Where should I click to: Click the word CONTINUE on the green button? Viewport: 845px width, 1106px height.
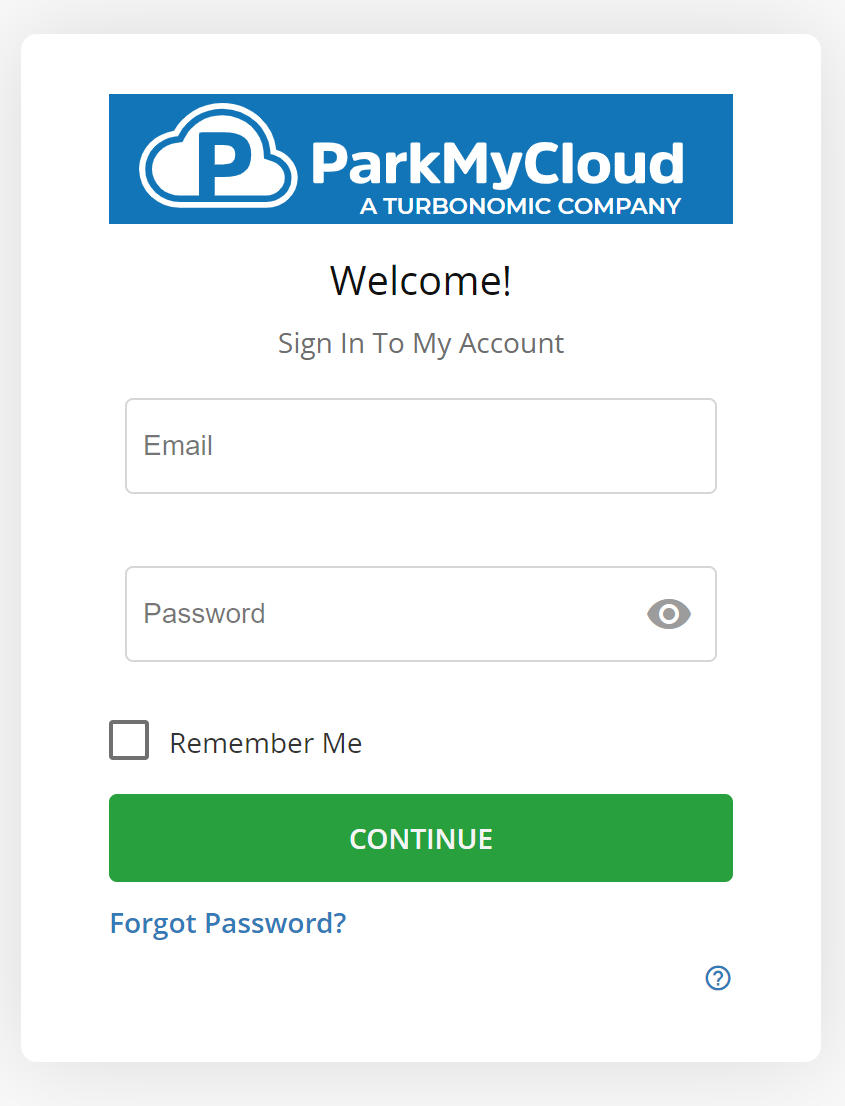(x=421, y=839)
